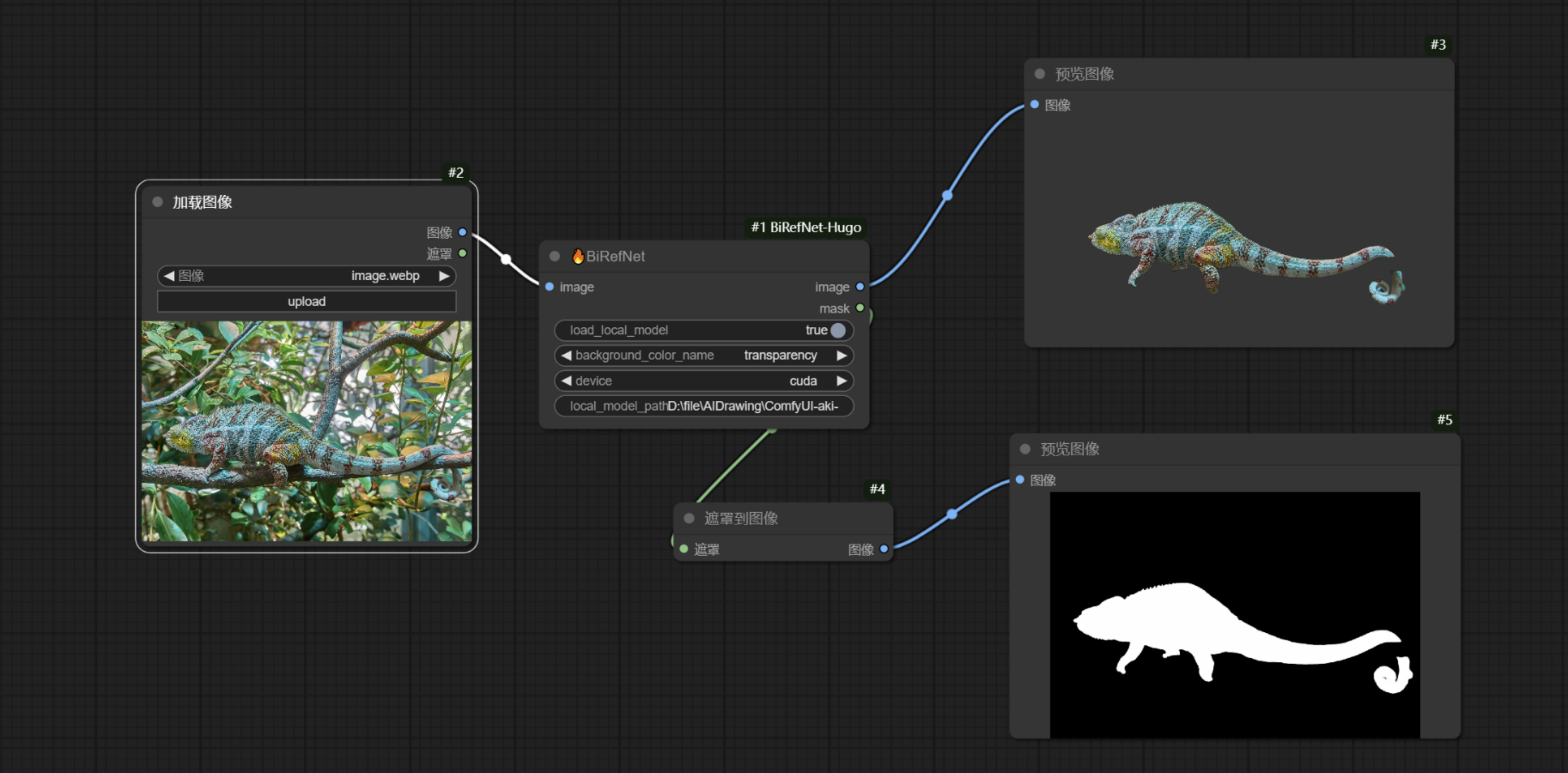Collapse the BiRefNet node using its title dot
This screenshot has height=773, width=1568.
pyautogui.click(x=555, y=257)
